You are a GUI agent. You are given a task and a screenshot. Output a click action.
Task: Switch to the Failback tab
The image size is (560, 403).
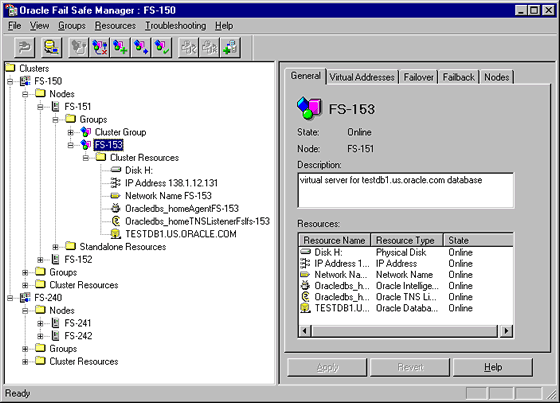point(459,77)
